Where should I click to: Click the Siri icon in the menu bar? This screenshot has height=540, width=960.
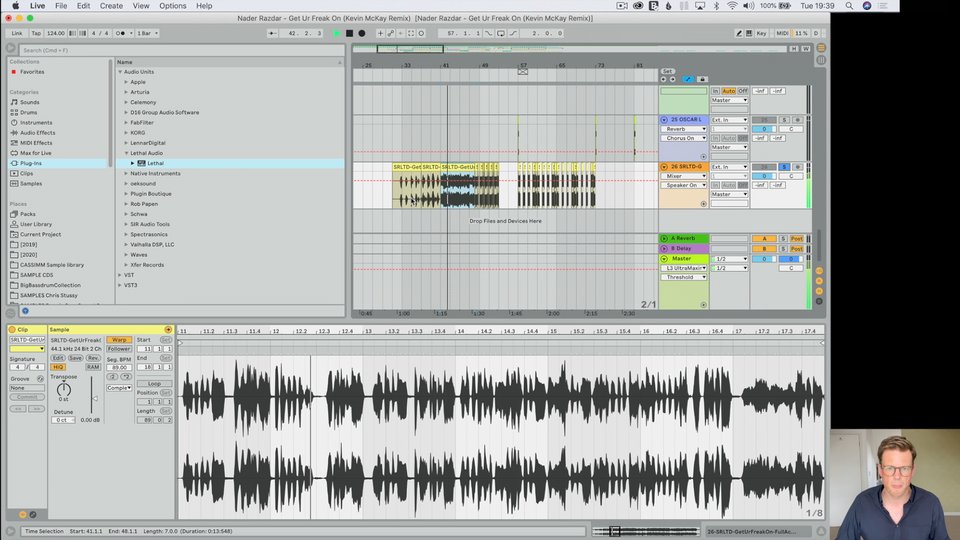tap(867, 6)
